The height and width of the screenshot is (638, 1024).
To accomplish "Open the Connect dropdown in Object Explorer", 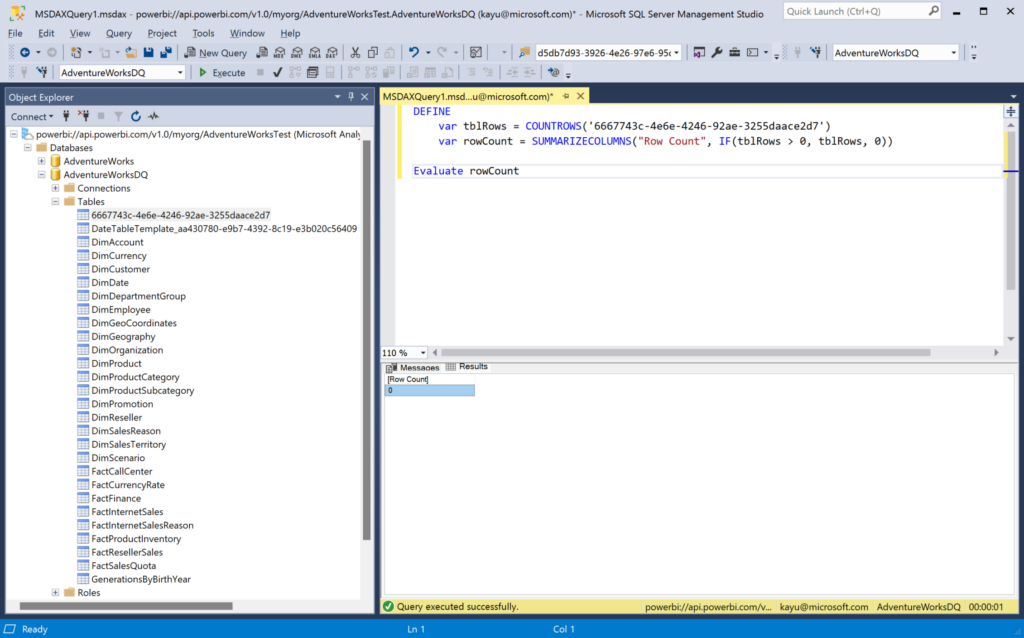I will pyautogui.click(x=31, y=116).
